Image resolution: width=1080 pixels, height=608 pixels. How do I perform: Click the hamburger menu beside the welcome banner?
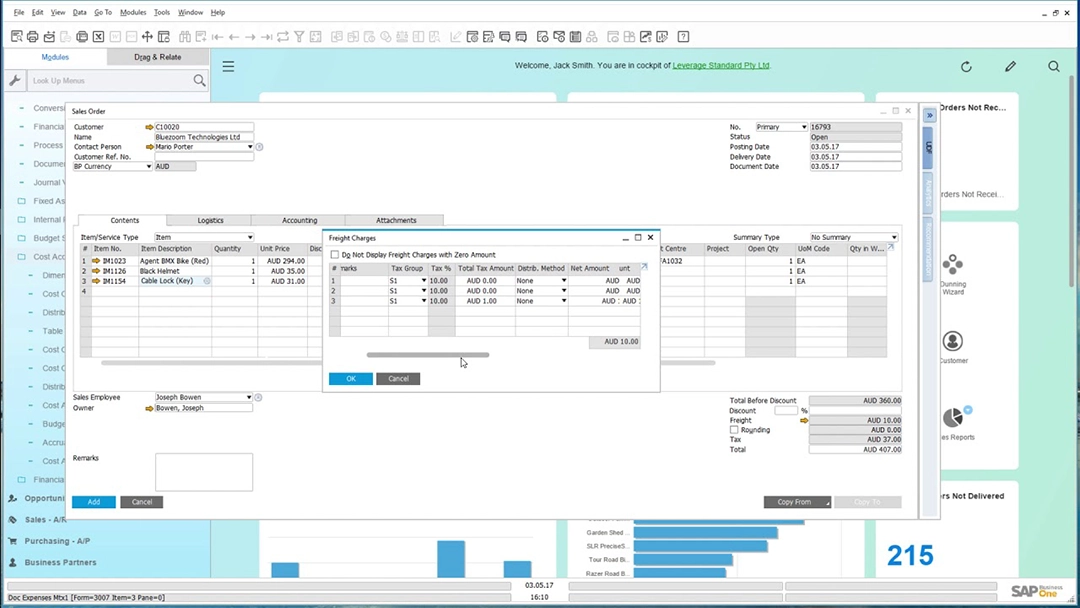(x=228, y=66)
